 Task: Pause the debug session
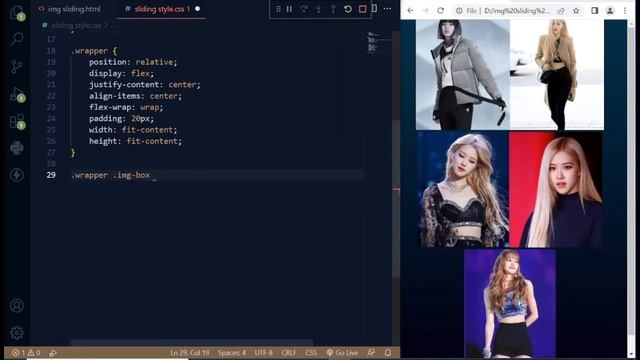(289, 9)
